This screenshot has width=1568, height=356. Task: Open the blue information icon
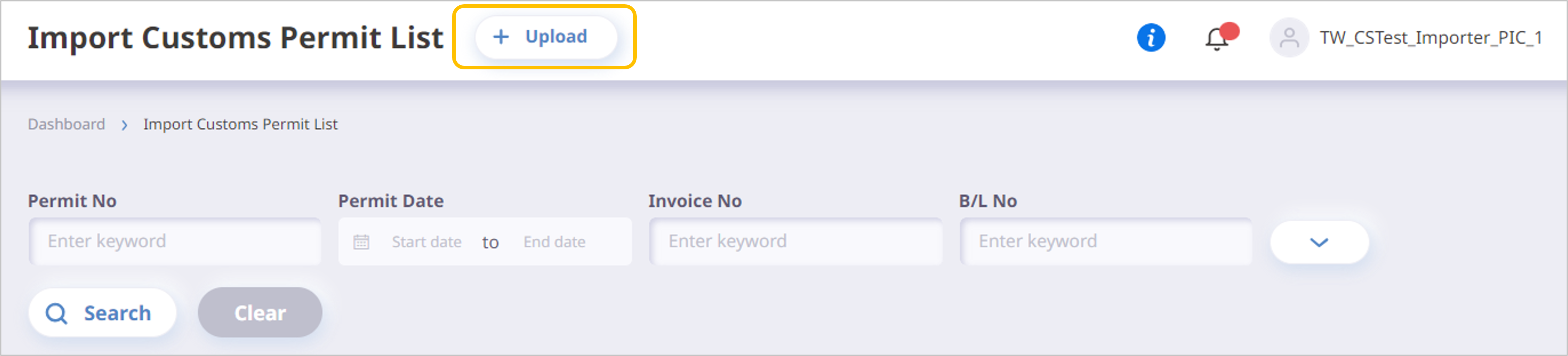[1150, 38]
